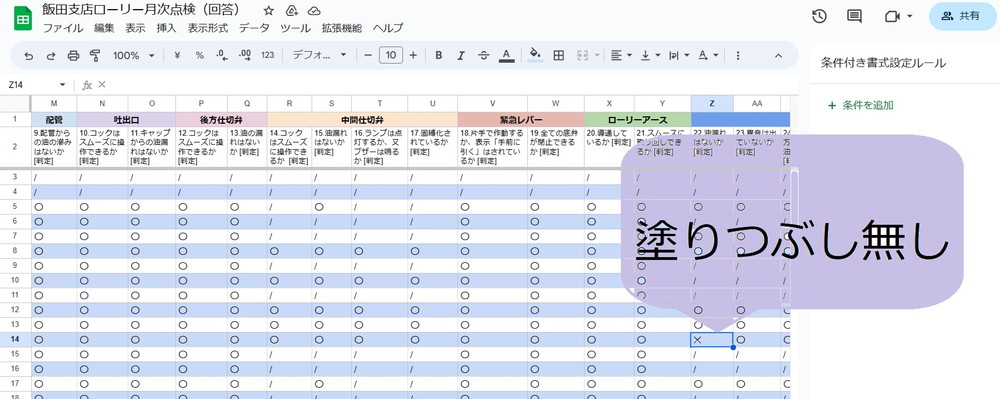
Task: Click 条件を追加 to add a rule
Action: pyautogui.click(x=861, y=106)
